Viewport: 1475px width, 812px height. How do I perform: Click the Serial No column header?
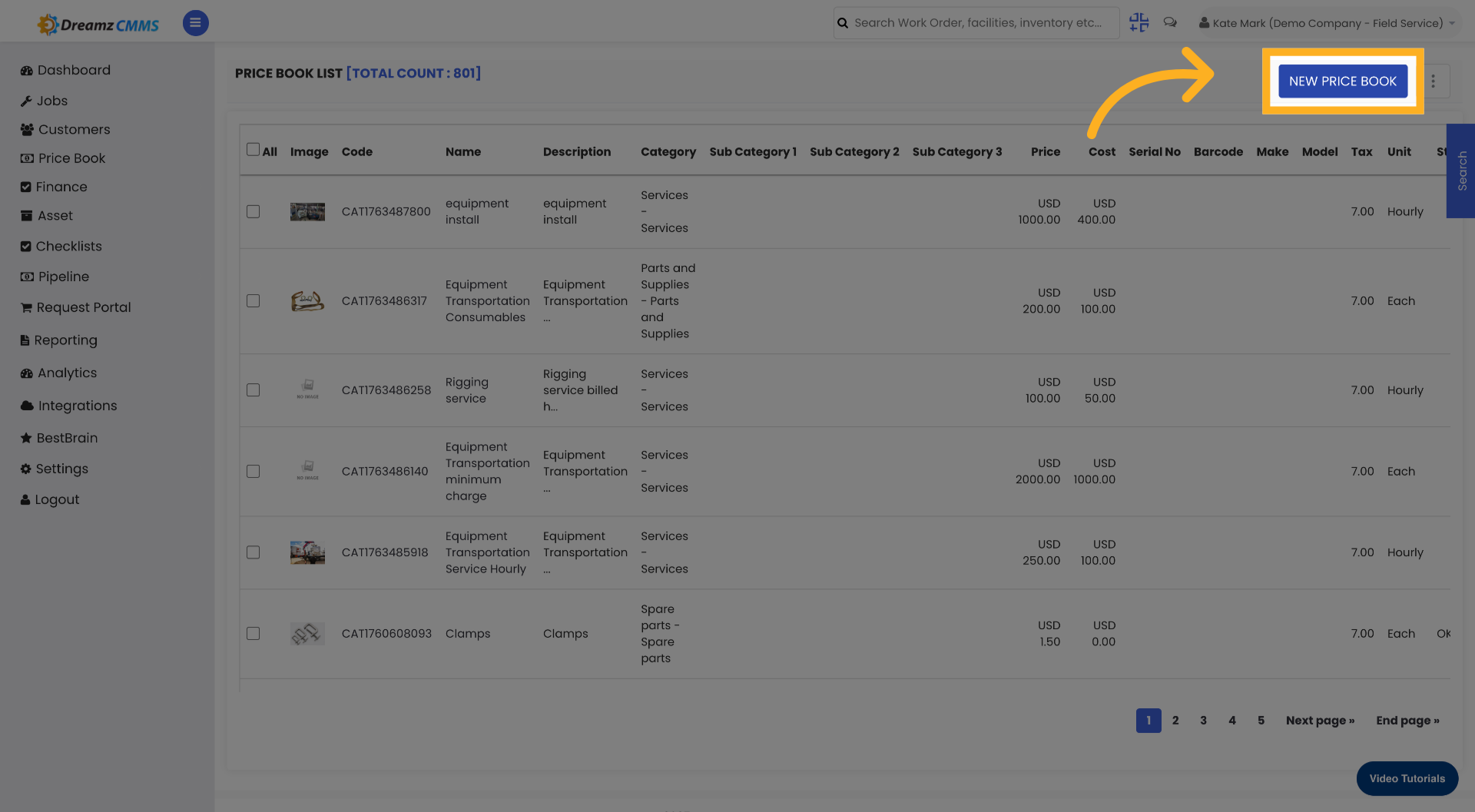pyautogui.click(x=1155, y=151)
